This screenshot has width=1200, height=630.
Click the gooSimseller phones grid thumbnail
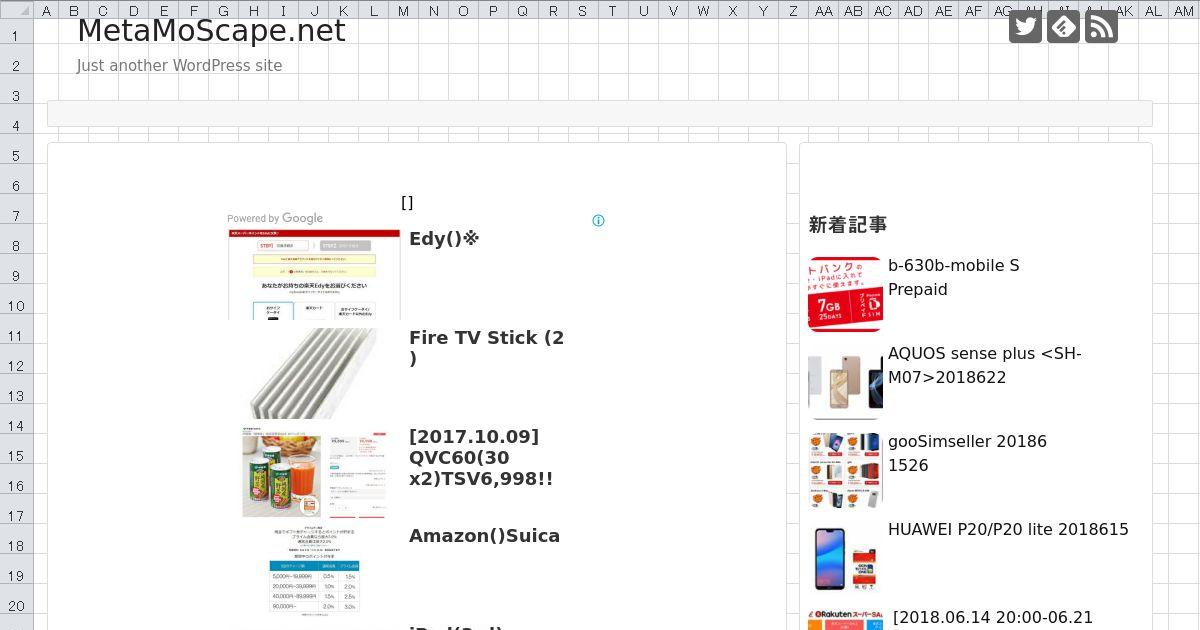point(845,470)
